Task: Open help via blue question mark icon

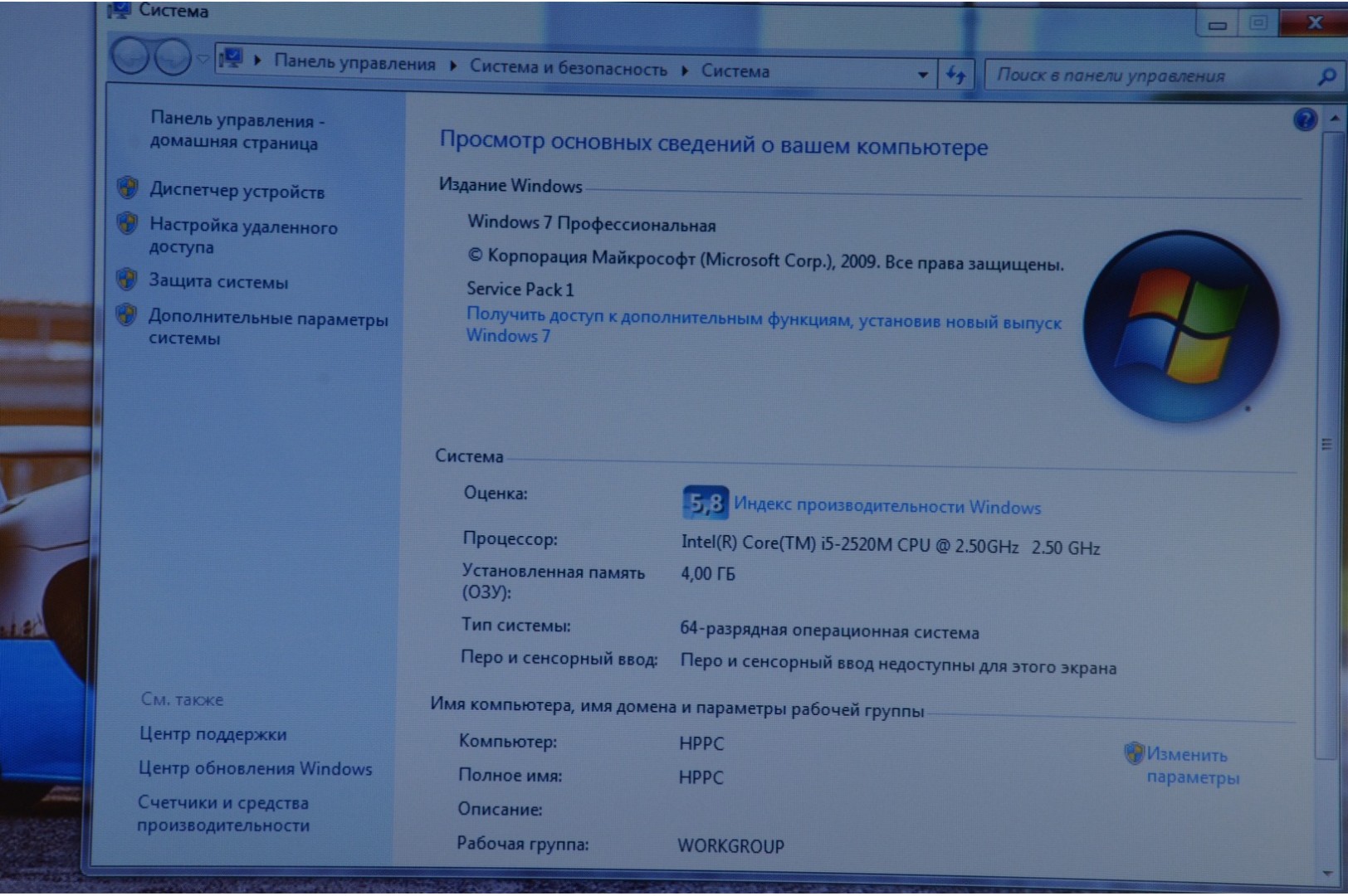Action: click(1304, 120)
